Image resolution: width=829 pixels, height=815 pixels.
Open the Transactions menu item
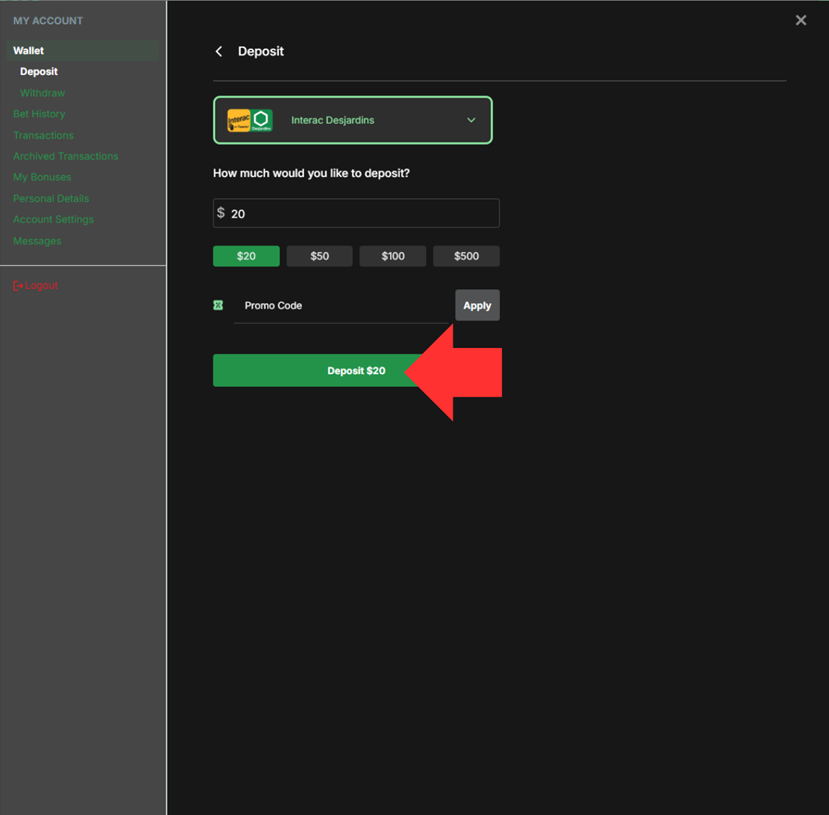click(43, 135)
